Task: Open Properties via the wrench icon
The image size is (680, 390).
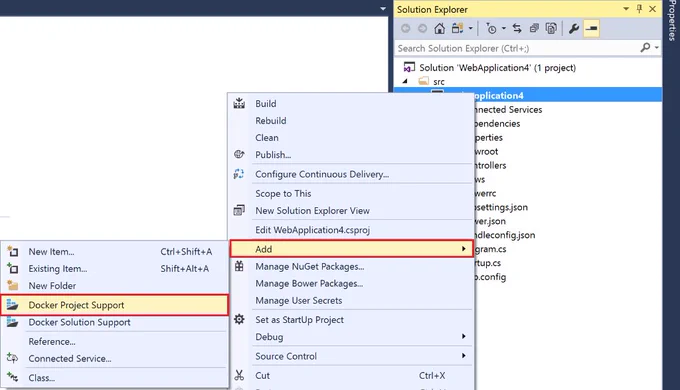Action: (x=574, y=29)
